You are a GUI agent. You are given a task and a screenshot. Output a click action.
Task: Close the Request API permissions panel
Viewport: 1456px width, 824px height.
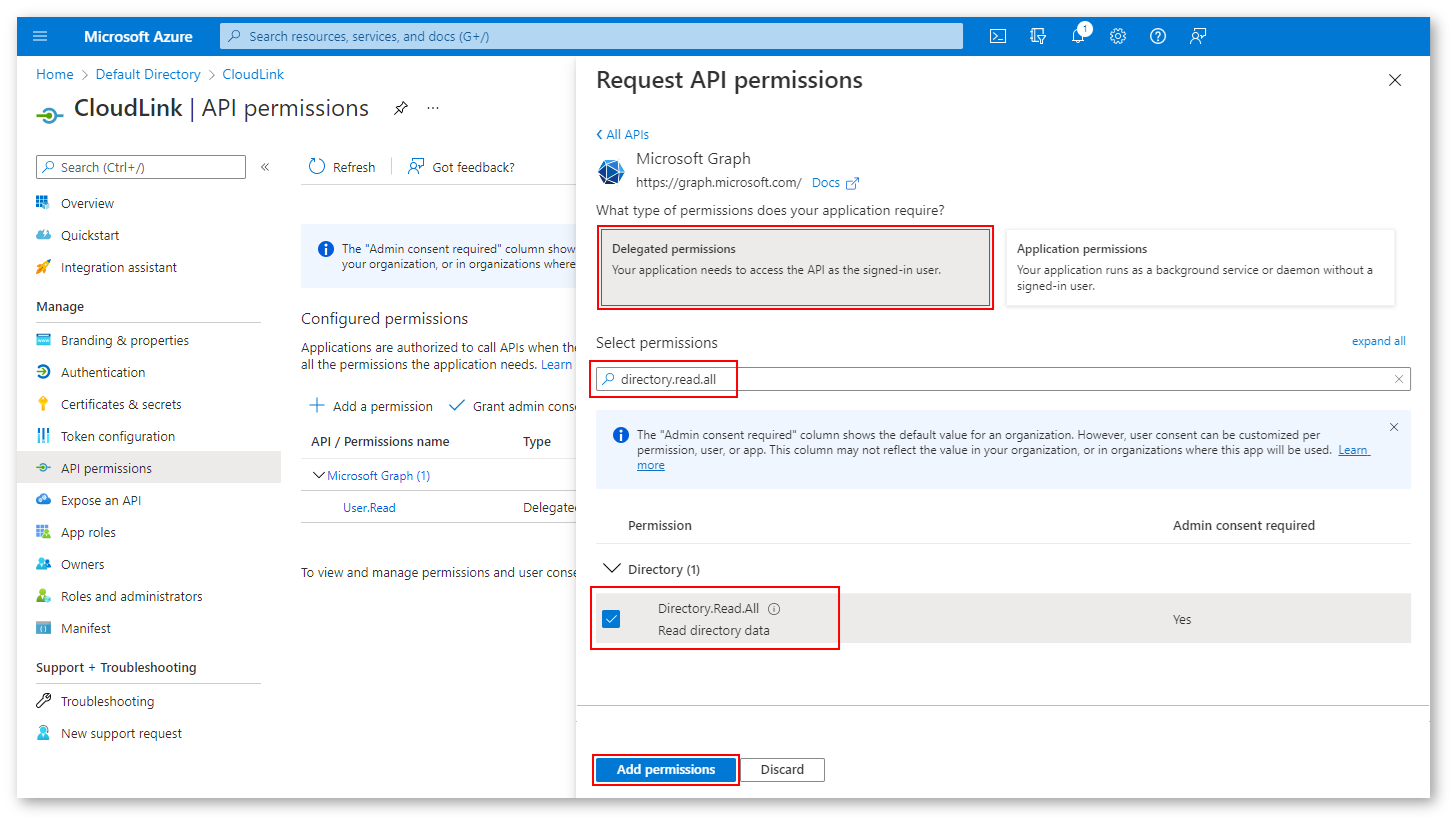pyautogui.click(x=1395, y=80)
